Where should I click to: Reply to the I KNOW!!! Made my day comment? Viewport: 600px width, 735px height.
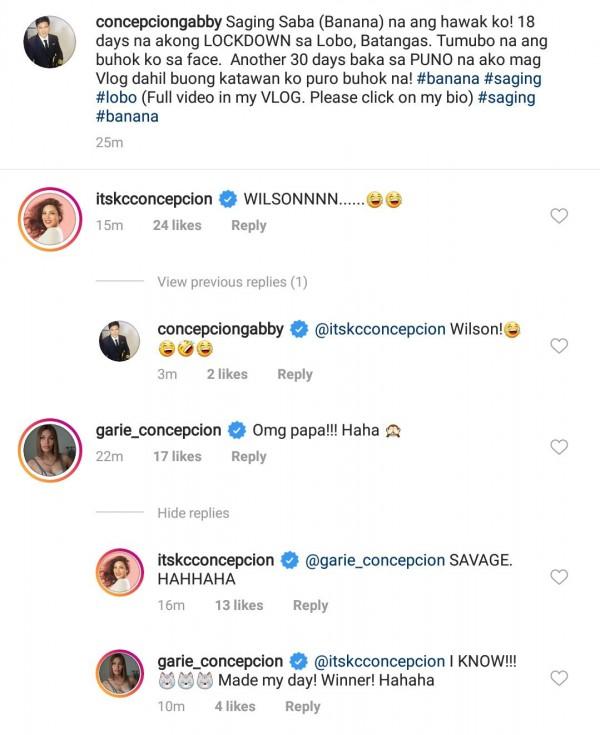click(x=302, y=707)
